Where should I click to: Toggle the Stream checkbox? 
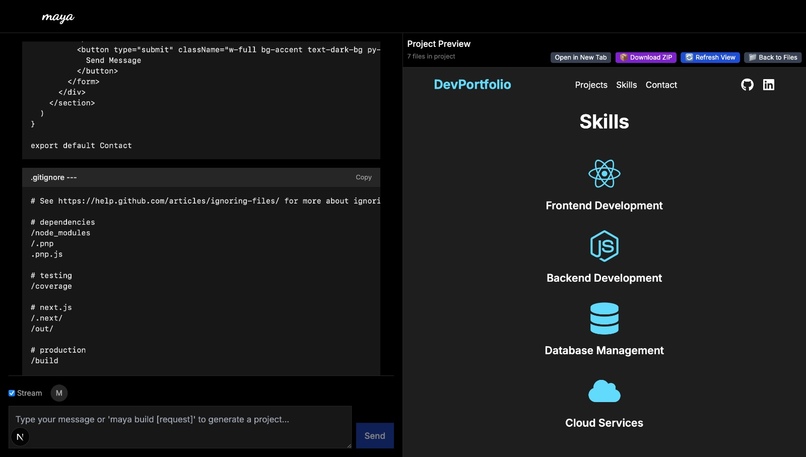[x=11, y=393]
